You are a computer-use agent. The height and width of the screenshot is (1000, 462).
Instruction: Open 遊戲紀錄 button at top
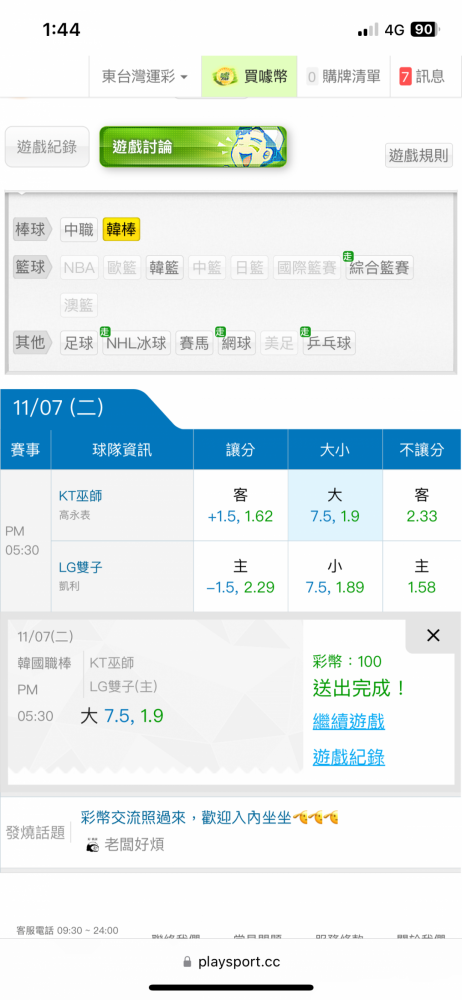pos(47,147)
